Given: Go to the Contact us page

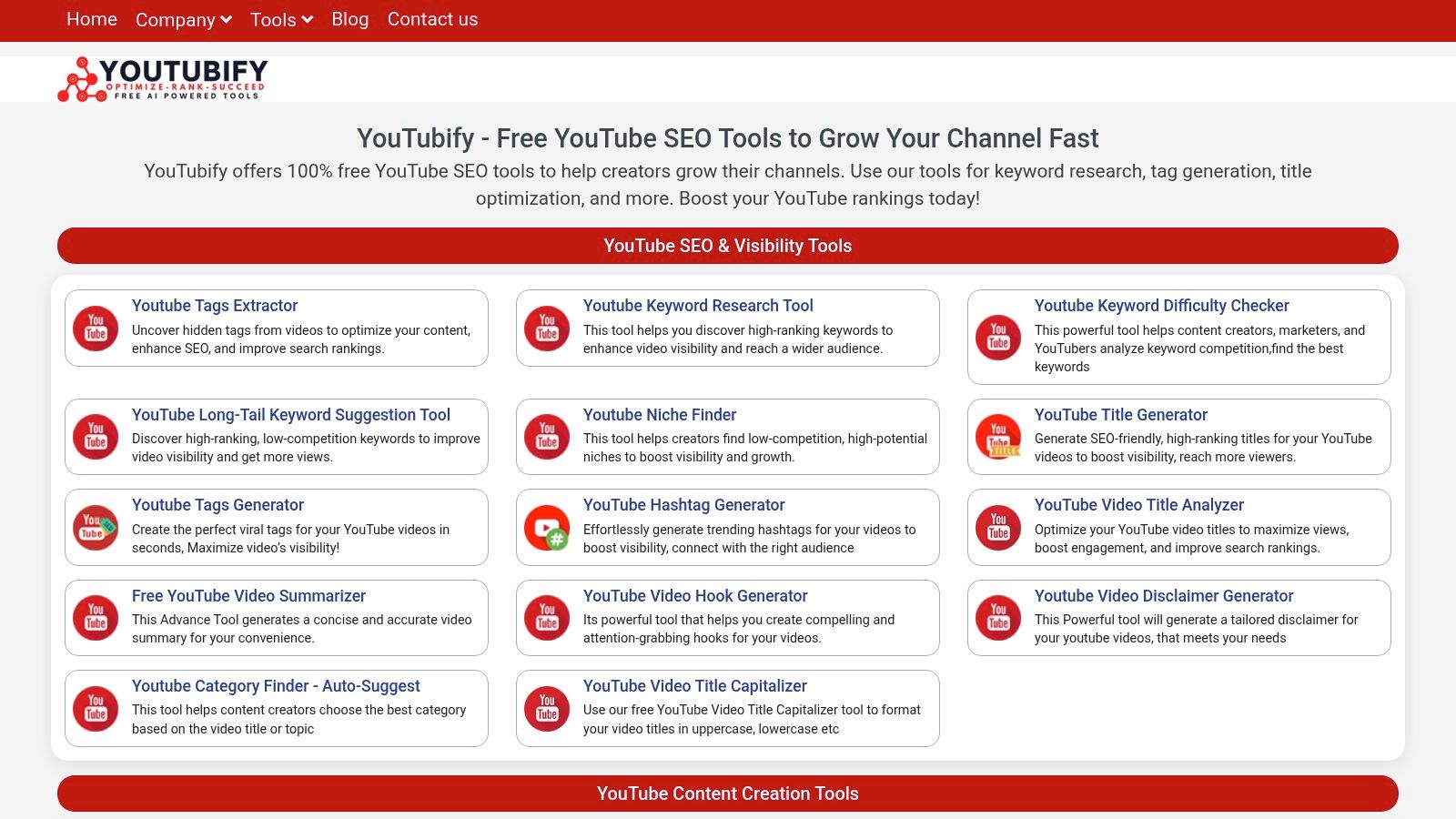Looking at the screenshot, I should (x=432, y=19).
